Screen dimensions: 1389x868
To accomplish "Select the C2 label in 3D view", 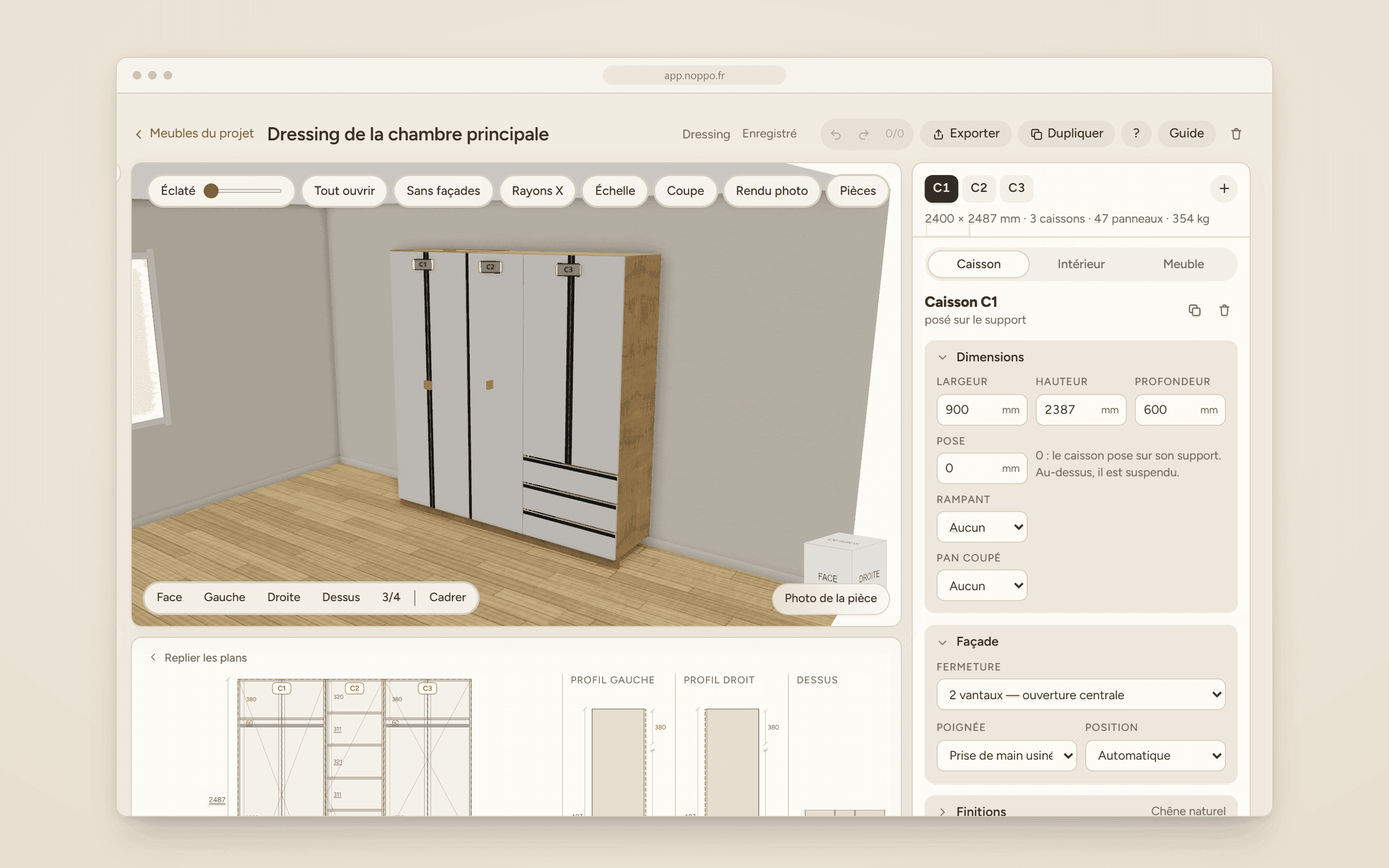I will tap(490, 267).
